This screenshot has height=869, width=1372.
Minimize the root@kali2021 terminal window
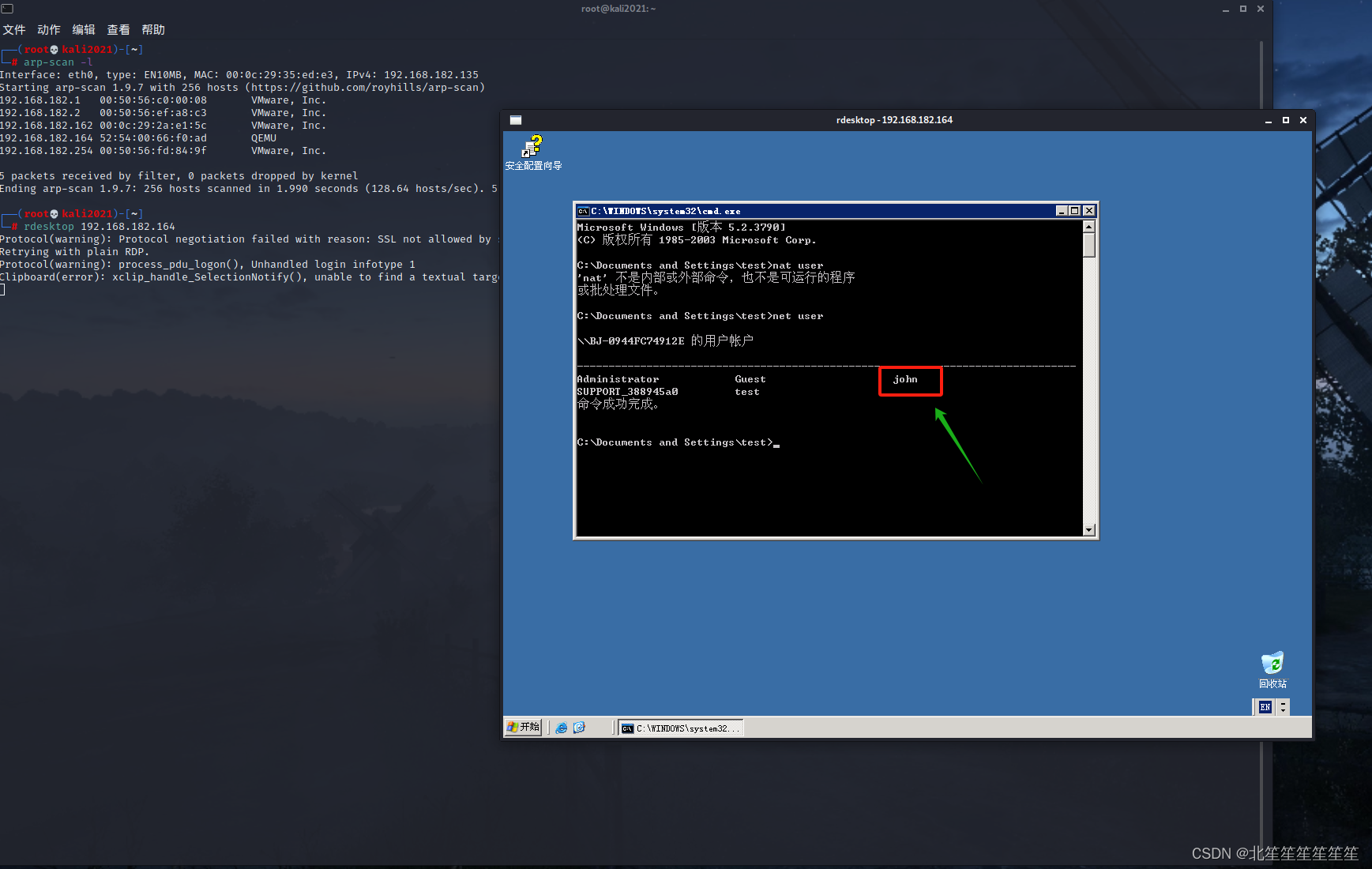[1226, 9]
